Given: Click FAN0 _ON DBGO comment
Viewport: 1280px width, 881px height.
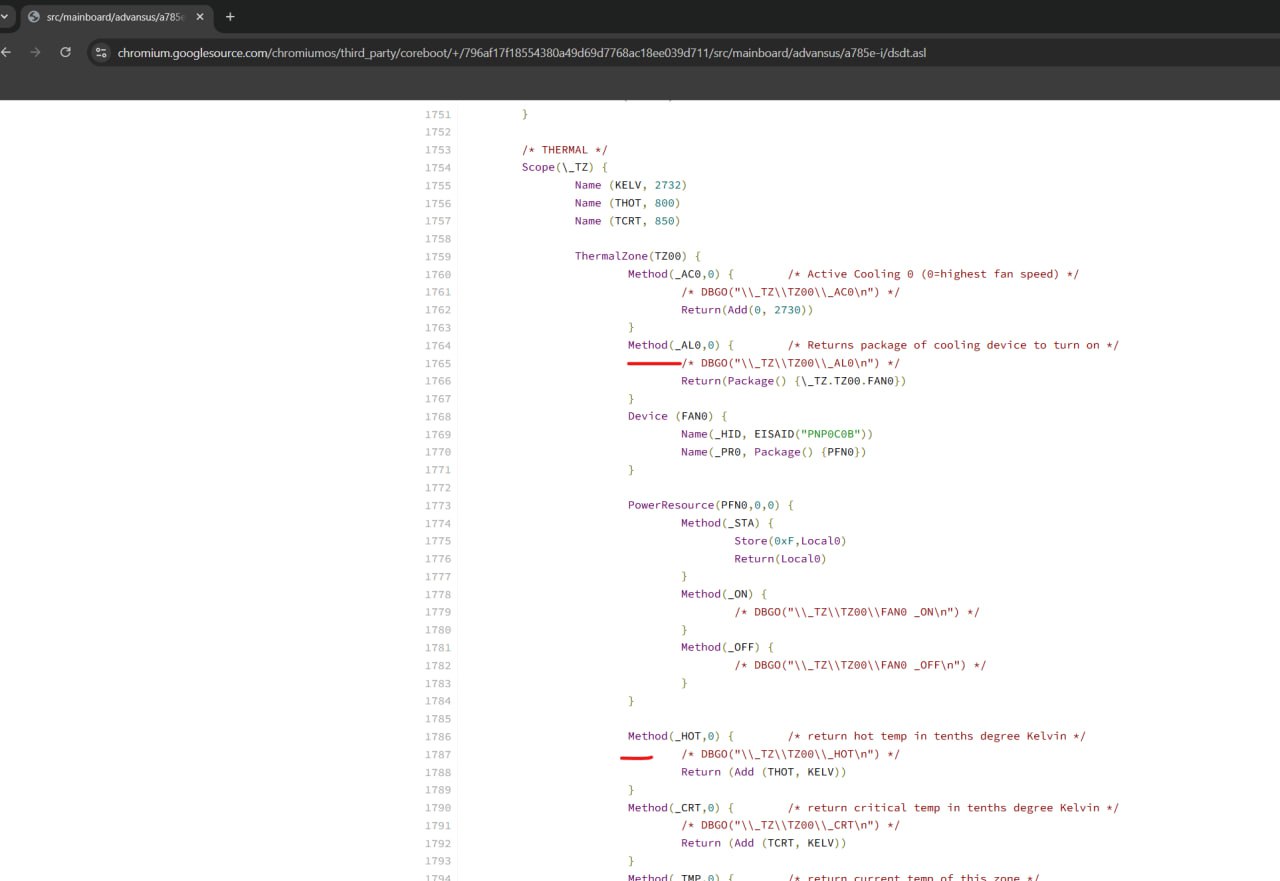Looking at the screenshot, I should click(857, 612).
